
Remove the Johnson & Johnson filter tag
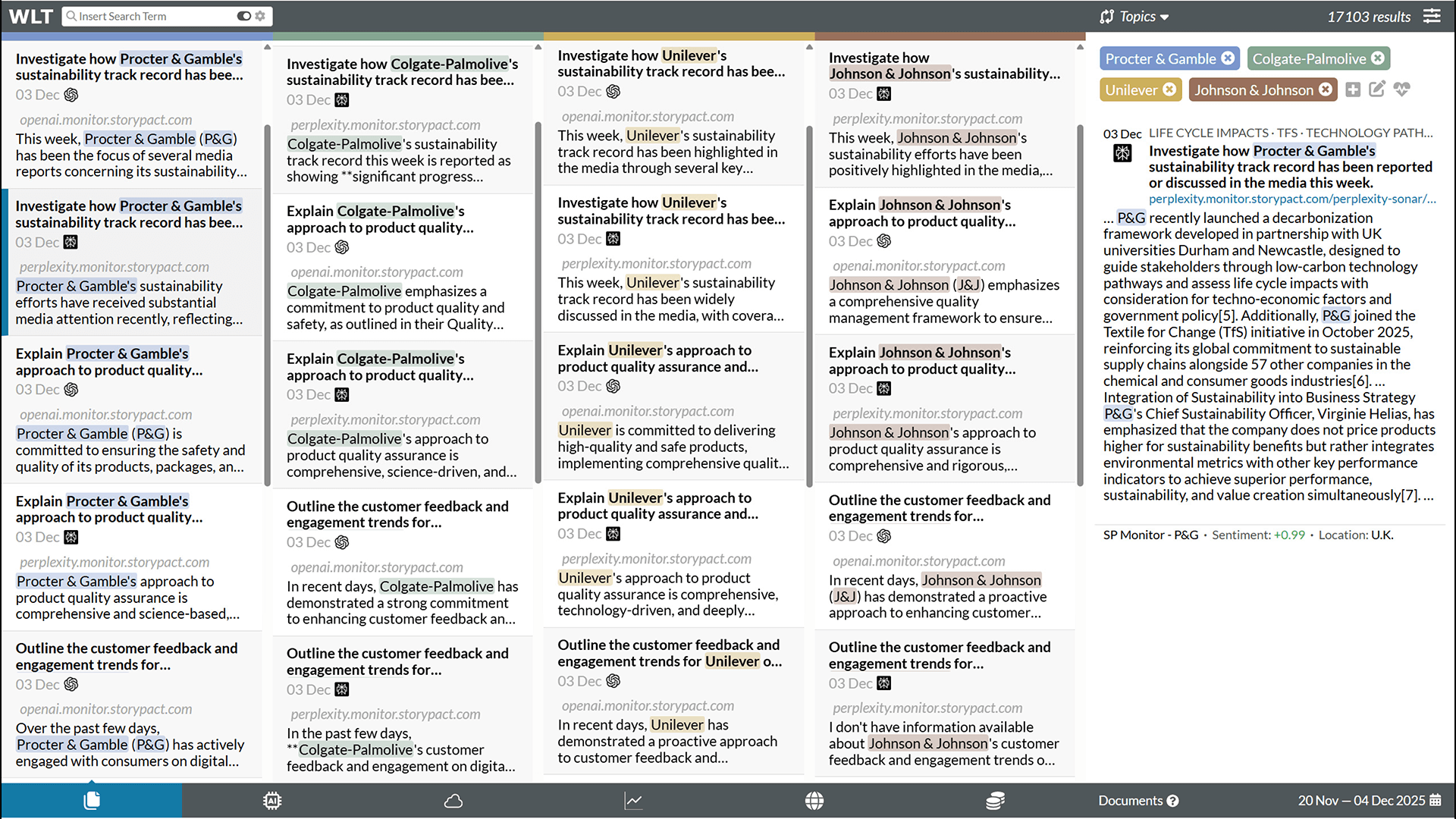click(x=1326, y=89)
